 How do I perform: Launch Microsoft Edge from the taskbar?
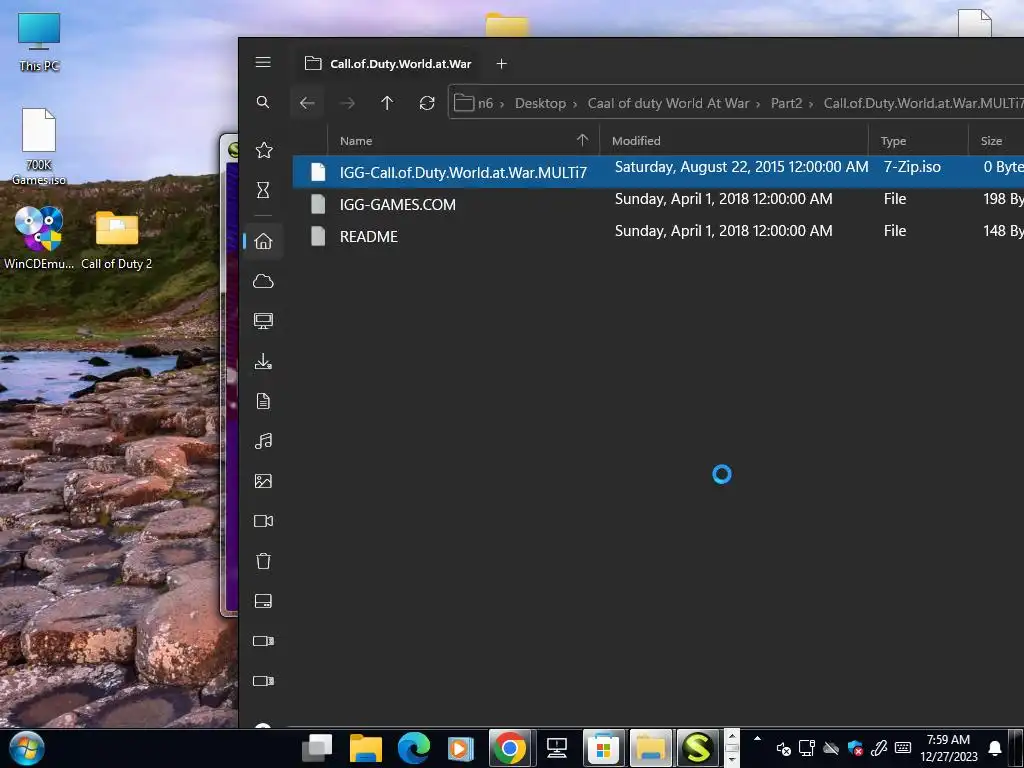413,748
